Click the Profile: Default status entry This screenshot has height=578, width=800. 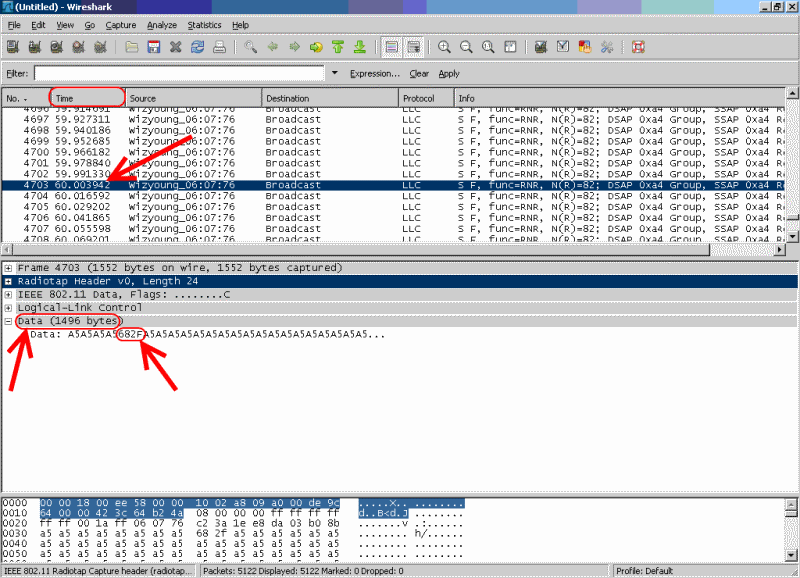point(644,571)
